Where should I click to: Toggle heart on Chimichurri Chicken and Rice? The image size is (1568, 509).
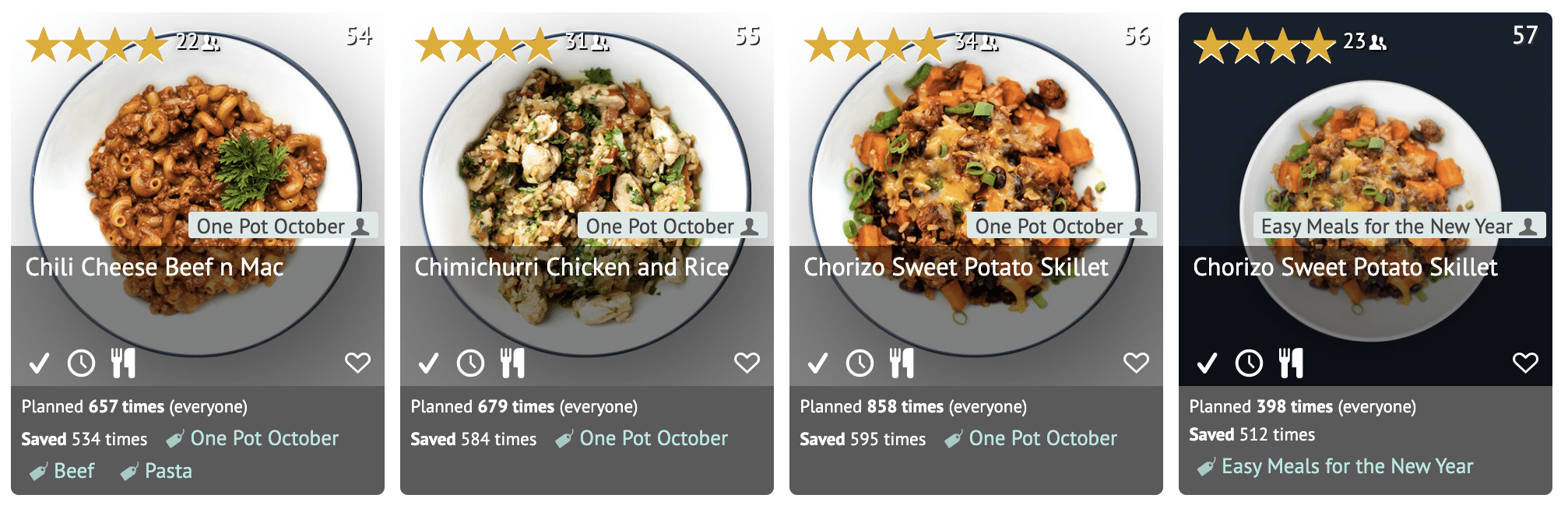pos(747,363)
